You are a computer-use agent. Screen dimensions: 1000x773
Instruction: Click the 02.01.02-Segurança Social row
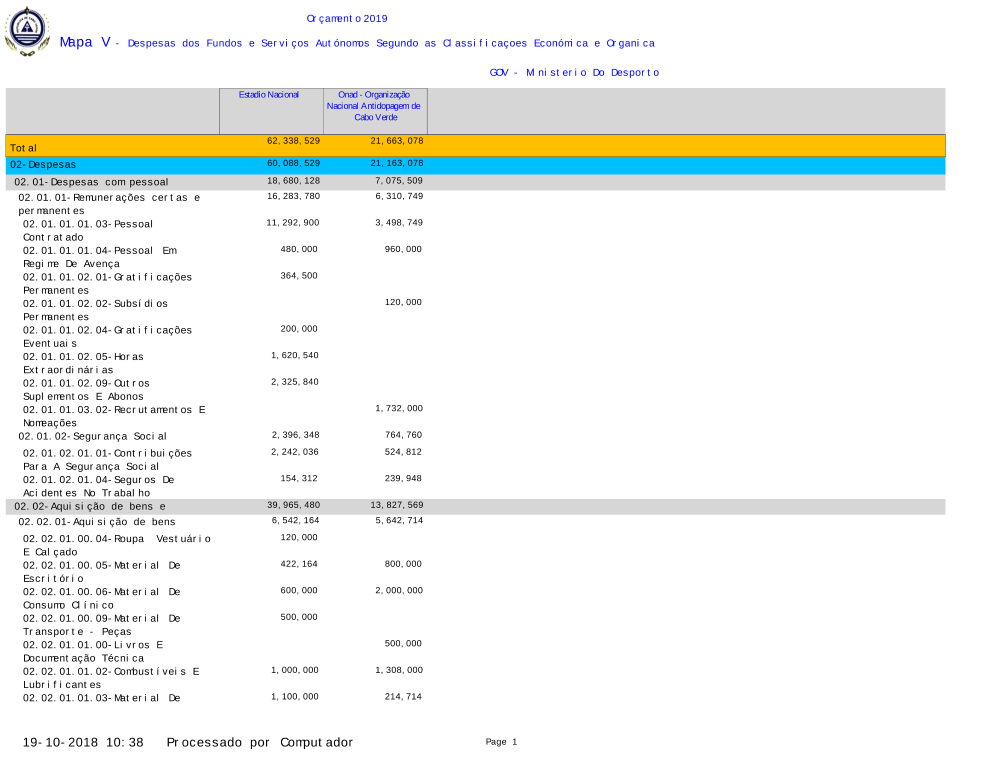[x=93, y=436]
